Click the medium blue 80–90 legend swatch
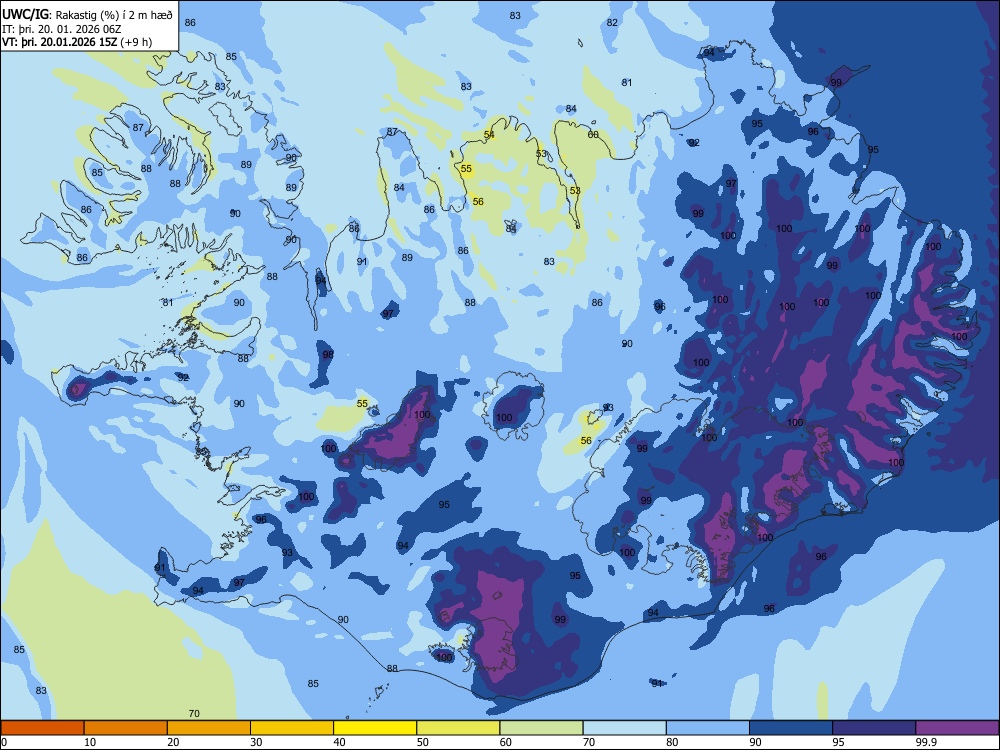The image size is (1000, 750). [708, 728]
